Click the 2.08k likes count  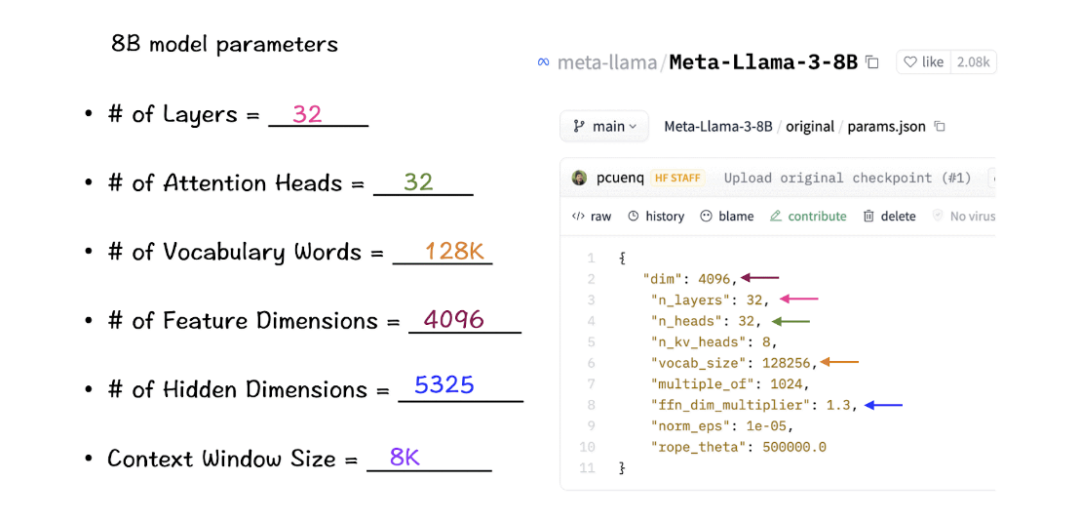[973, 62]
